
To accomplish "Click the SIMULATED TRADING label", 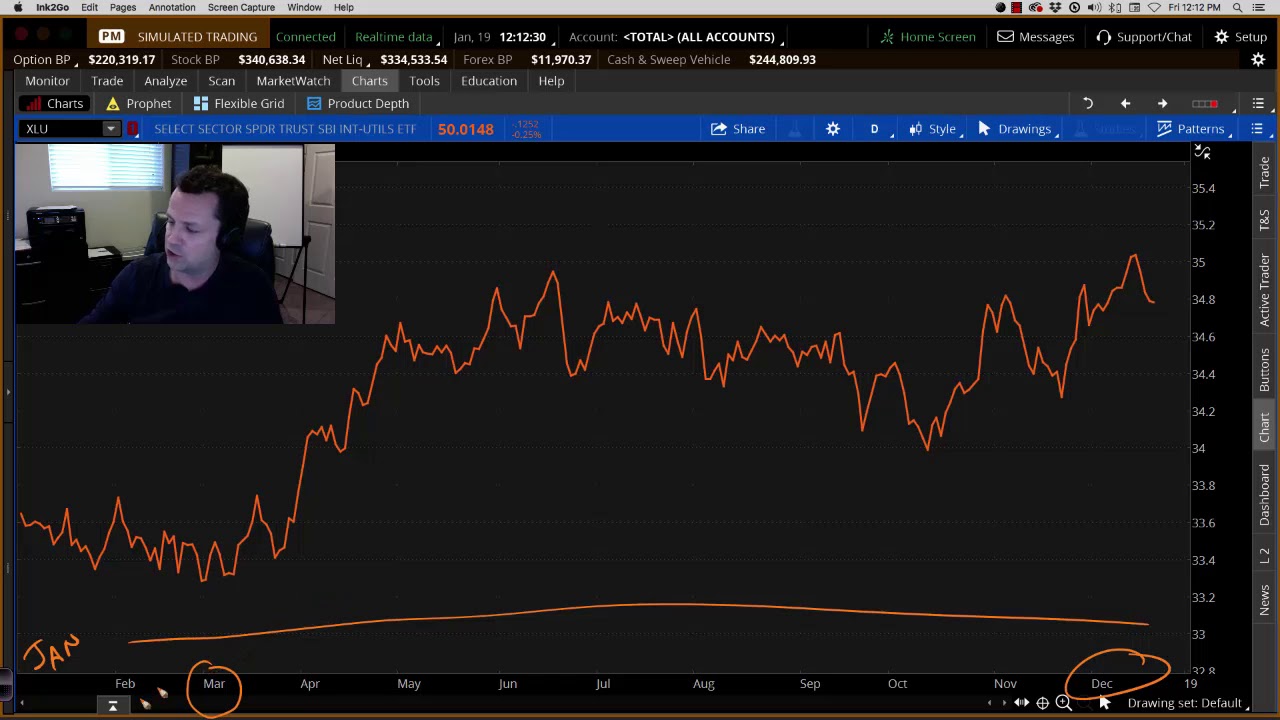I will 197,37.
